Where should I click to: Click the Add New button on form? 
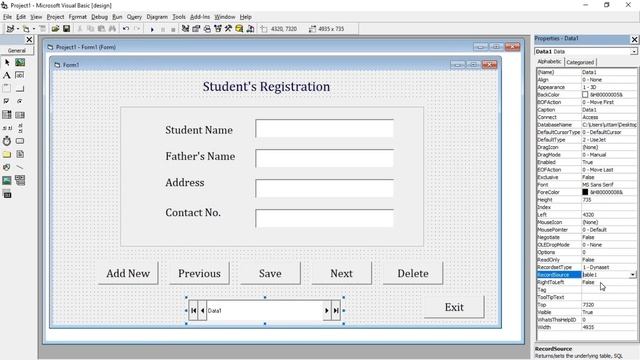tap(128, 273)
